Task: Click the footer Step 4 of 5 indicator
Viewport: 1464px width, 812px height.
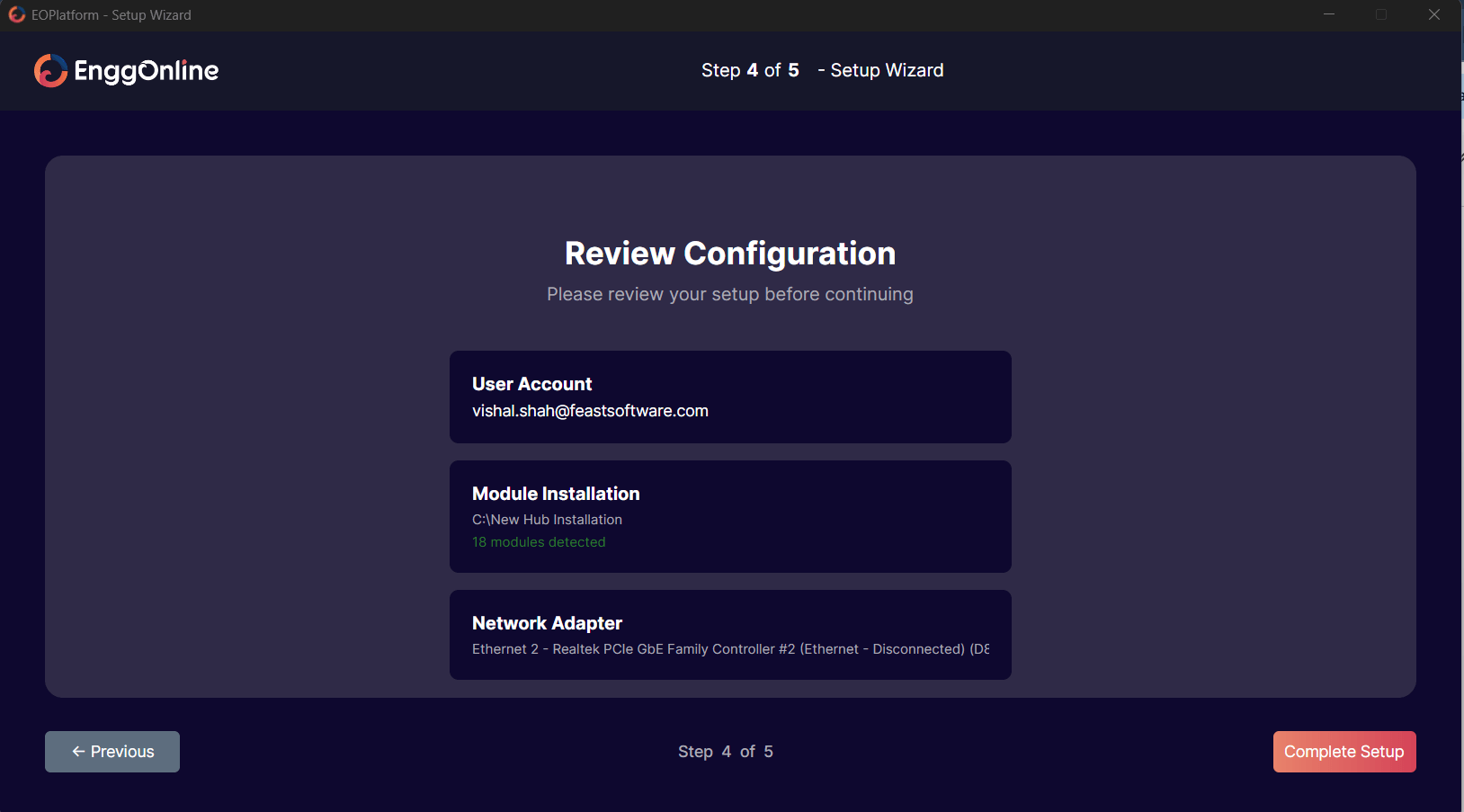Action: (725, 752)
